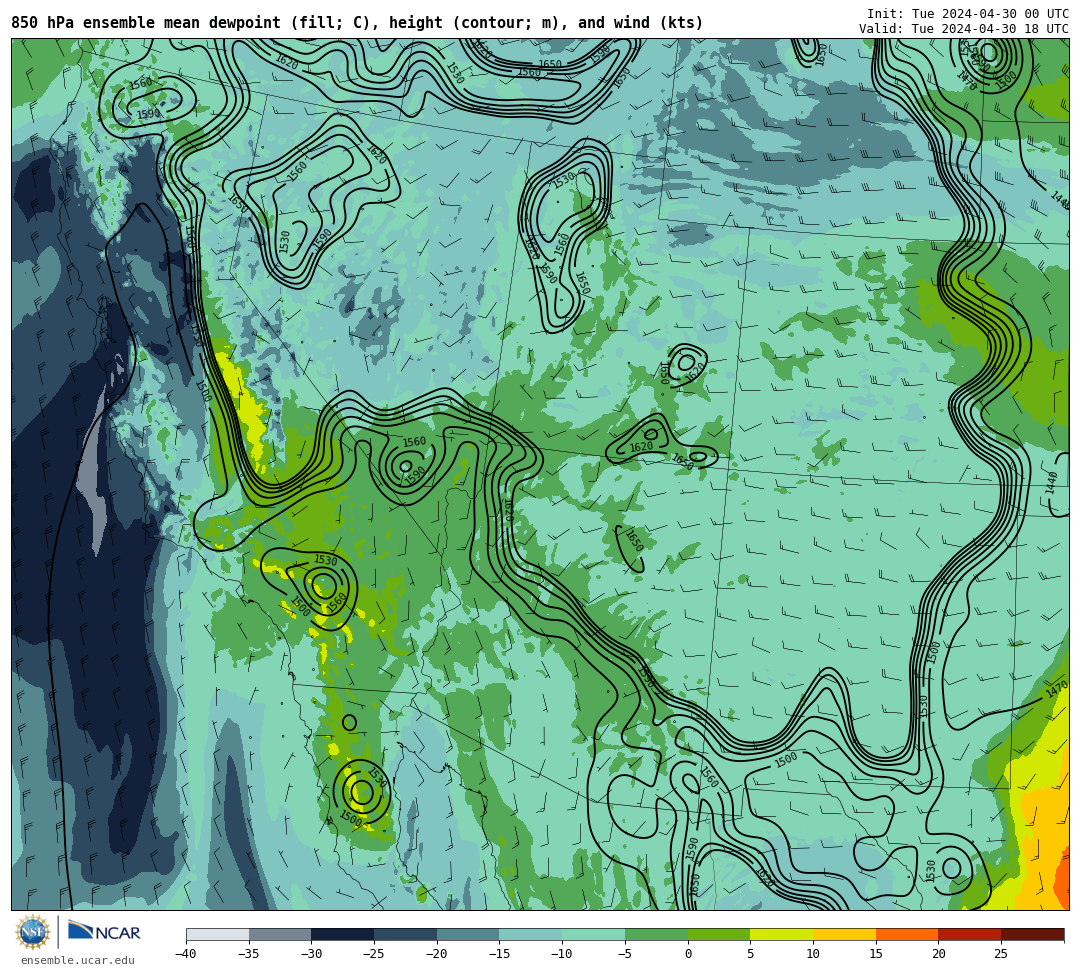Click the 15 colorbar tick label
Screen dimensions: 1080x973
[875, 954]
